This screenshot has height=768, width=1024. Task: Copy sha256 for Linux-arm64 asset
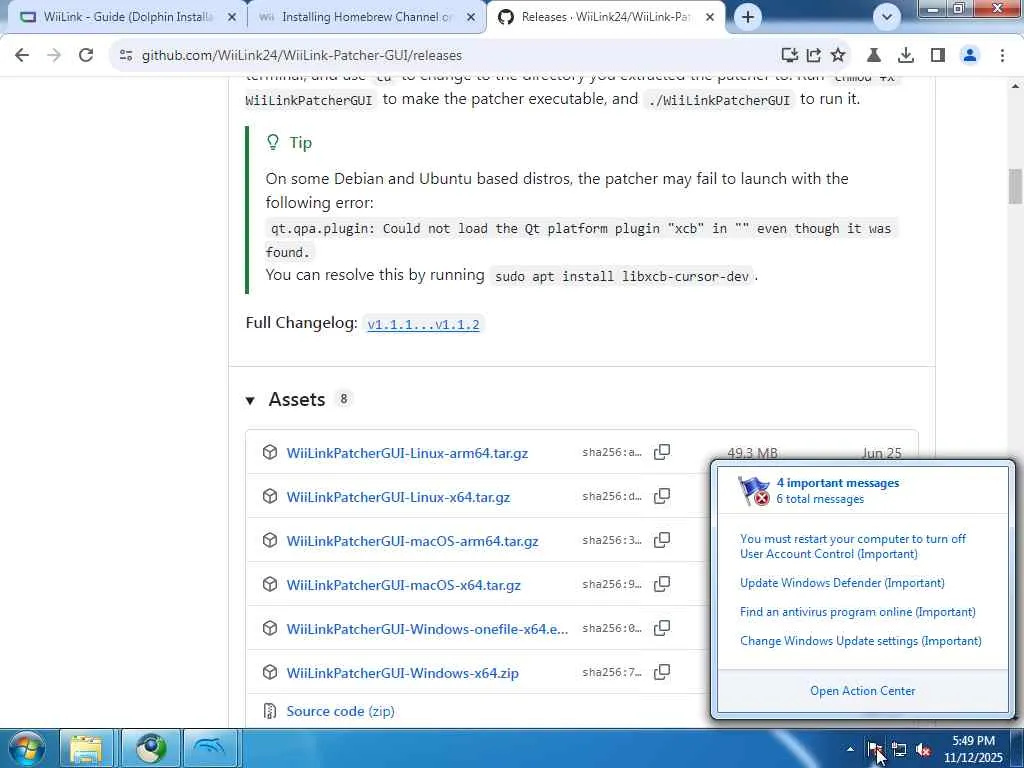(x=662, y=452)
